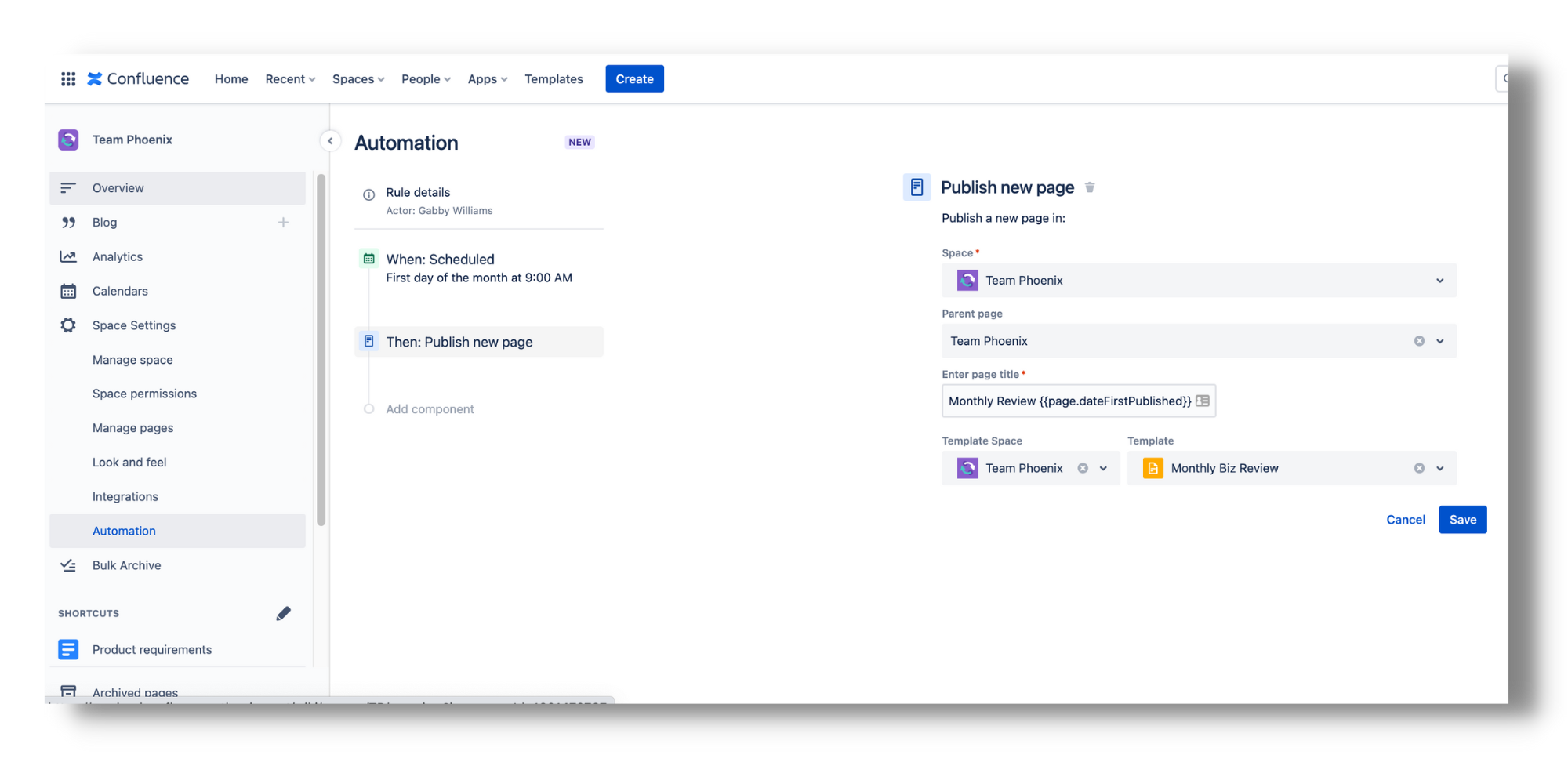This screenshot has width=1568, height=784.
Task: Expand the Space dropdown
Action: [1439, 281]
